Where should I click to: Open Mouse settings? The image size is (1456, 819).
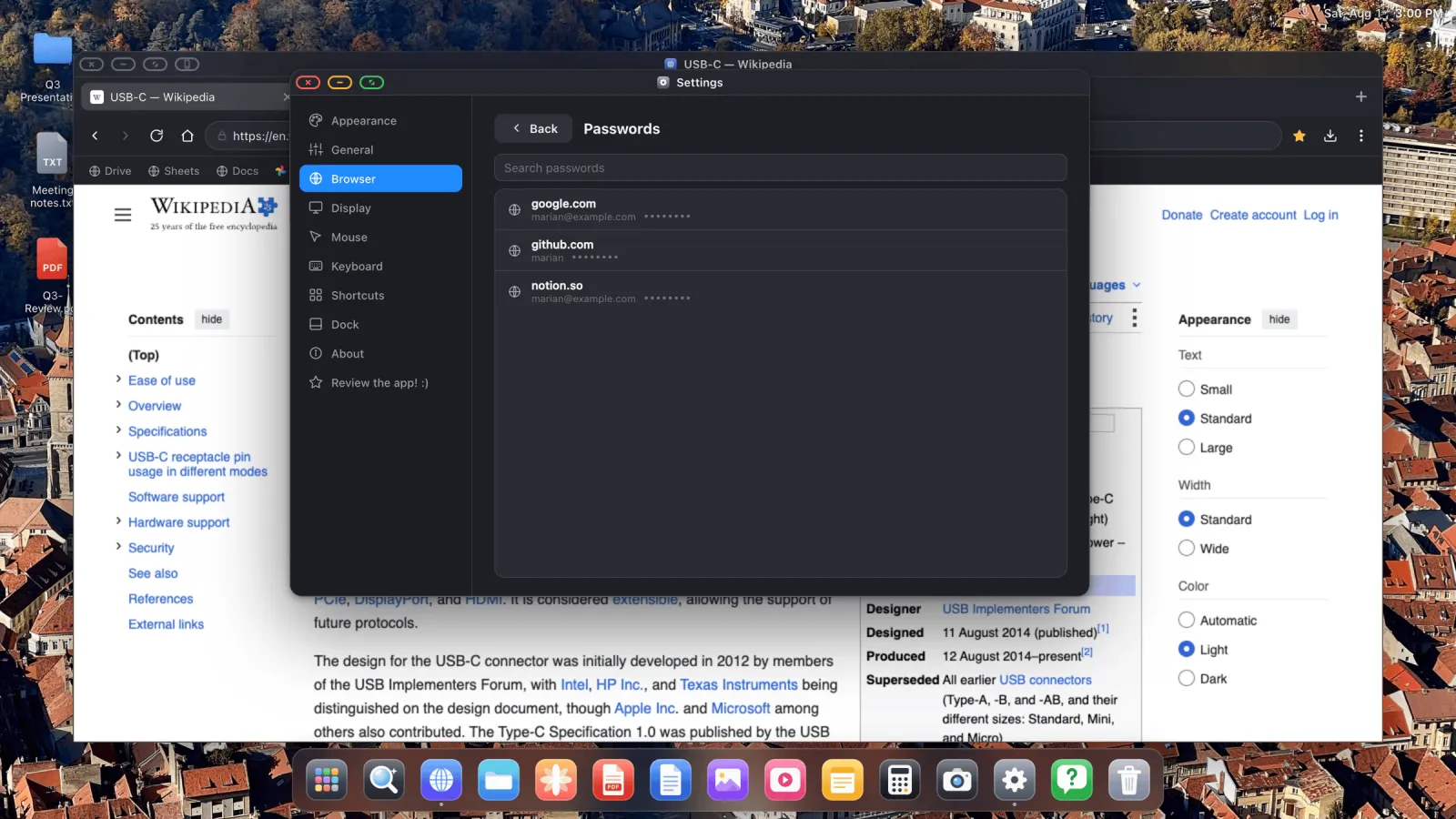point(380,238)
